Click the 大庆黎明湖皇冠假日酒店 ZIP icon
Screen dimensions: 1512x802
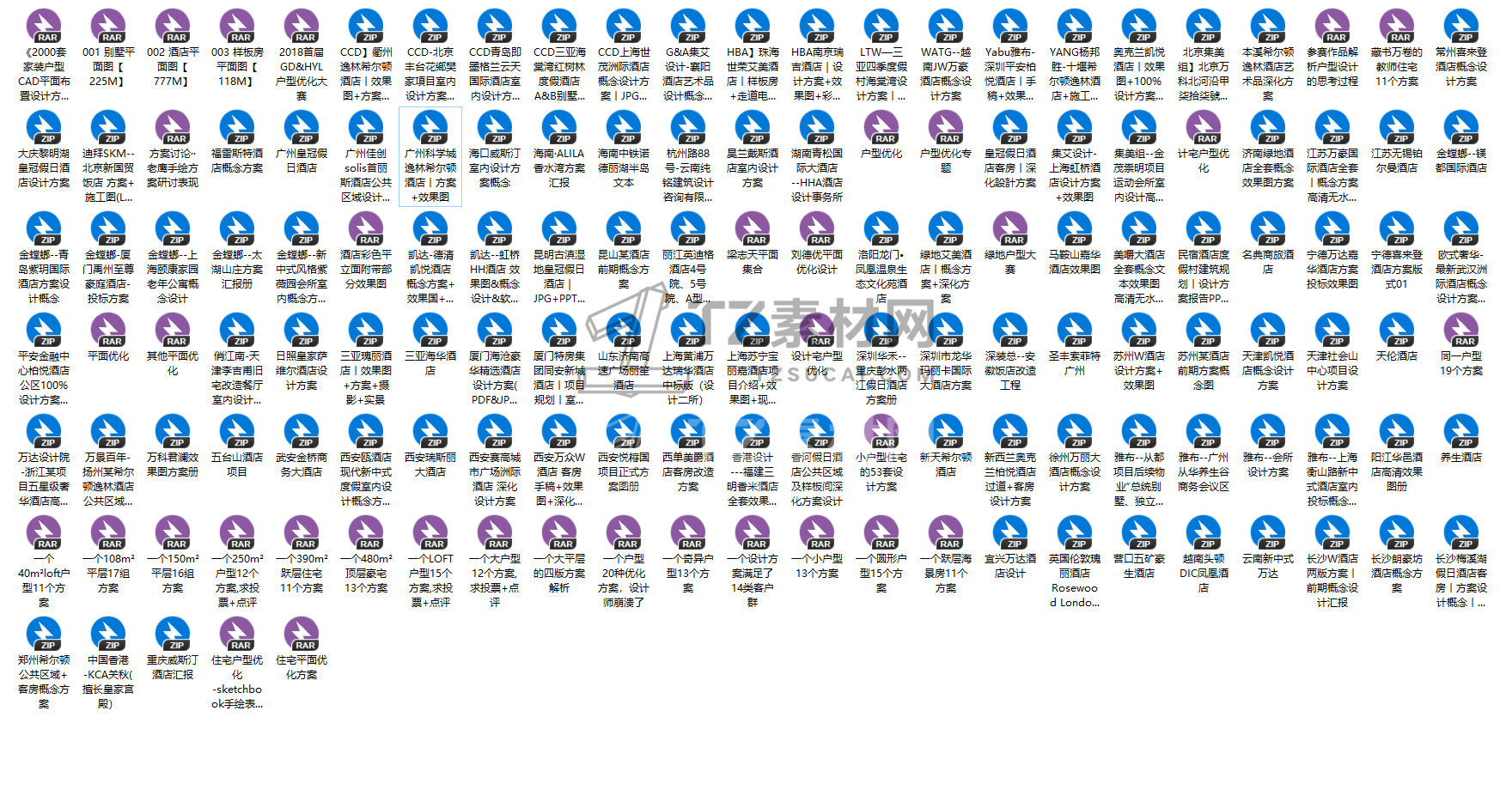point(44,127)
